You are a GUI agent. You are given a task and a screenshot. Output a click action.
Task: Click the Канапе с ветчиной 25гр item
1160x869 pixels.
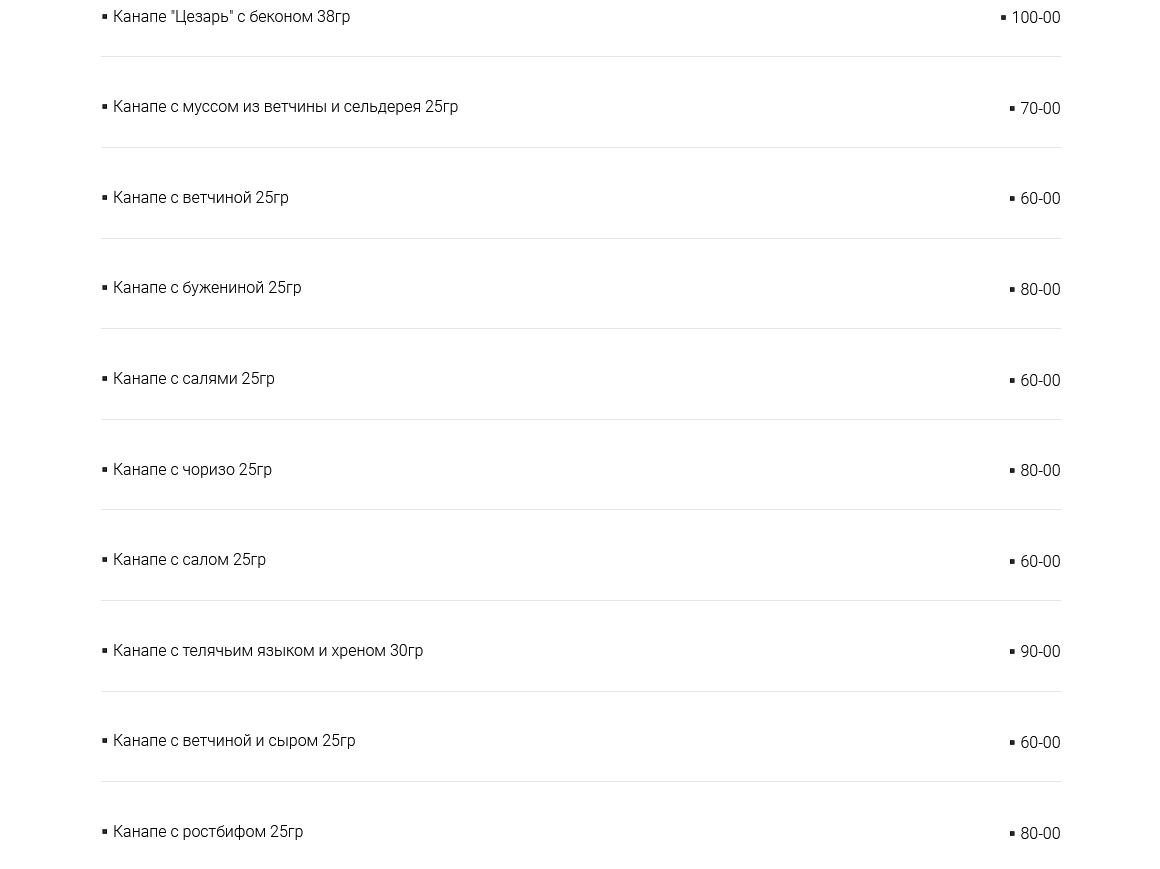[x=200, y=198]
